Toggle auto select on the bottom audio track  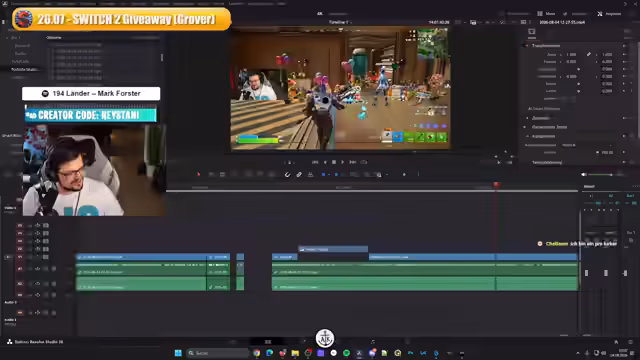[x=38, y=313]
